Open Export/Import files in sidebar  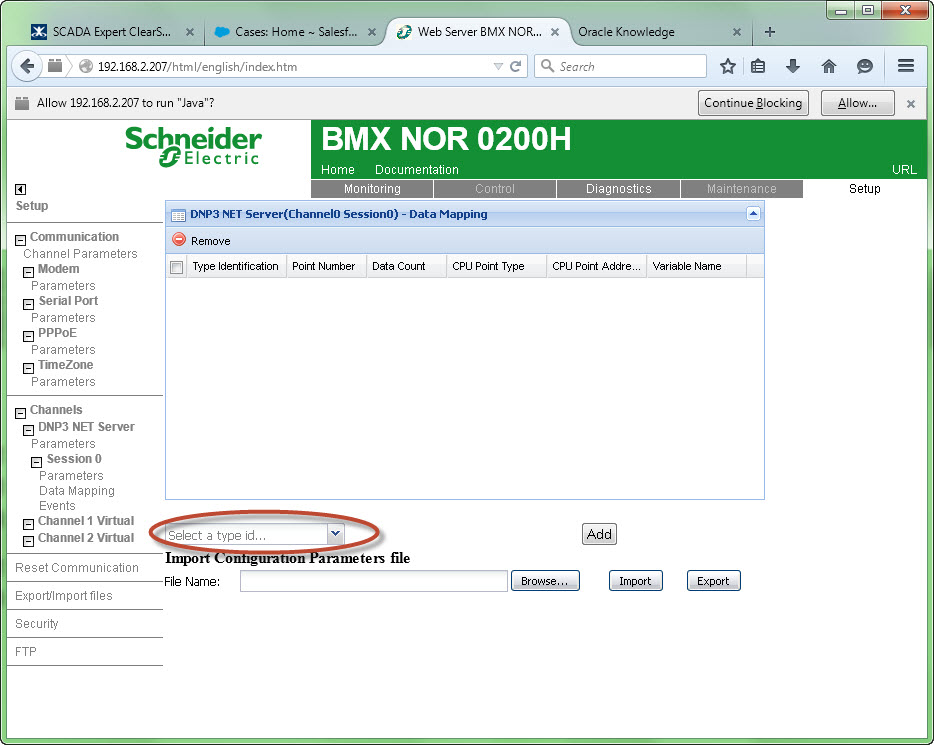click(64, 596)
